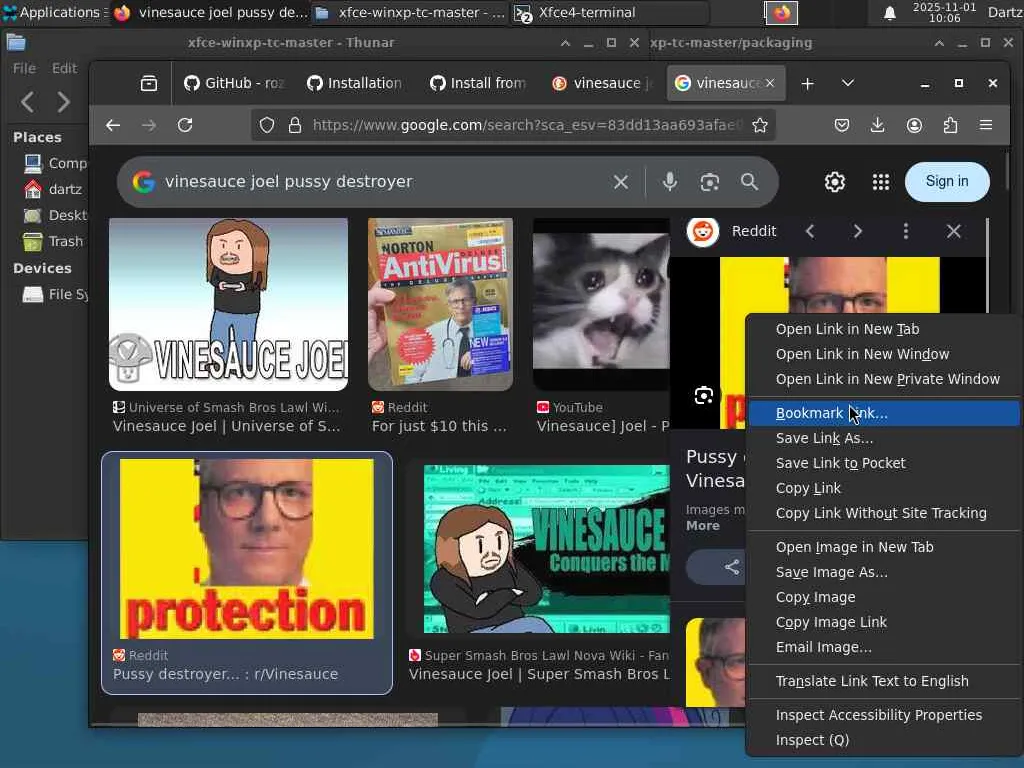Viewport: 1024px width, 768px height.
Task: Open 'Pussy destroyer... : r/Vinesauce' link
Action: [x=225, y=674]
